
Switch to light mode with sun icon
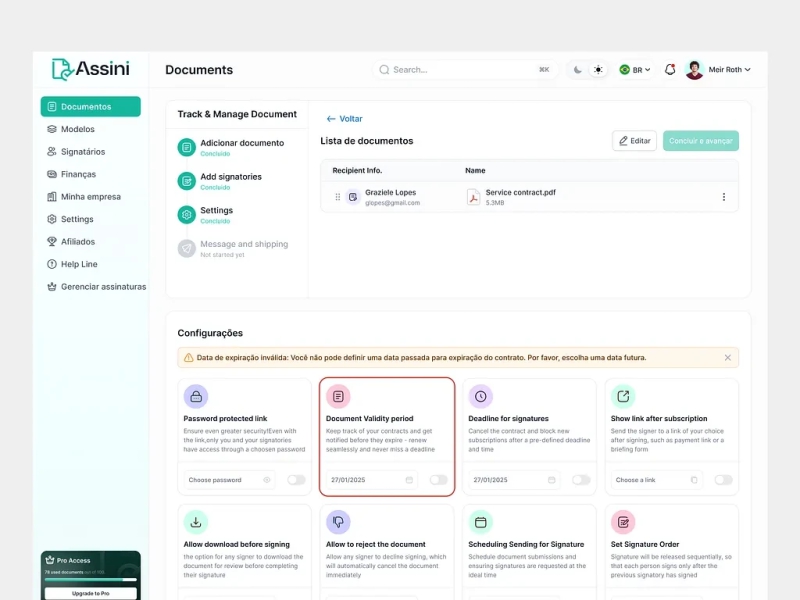click(598, 69)
